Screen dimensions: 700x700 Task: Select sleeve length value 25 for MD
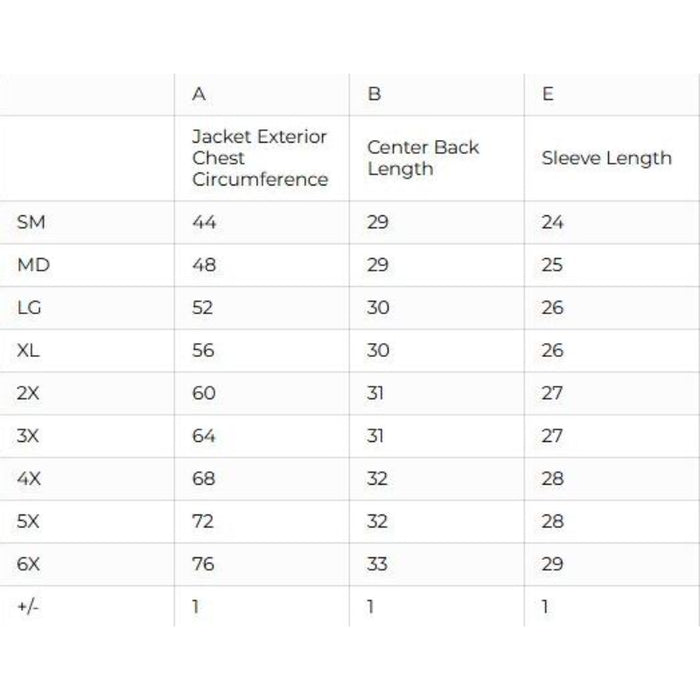pyautogui.click(x=552, y=265)
